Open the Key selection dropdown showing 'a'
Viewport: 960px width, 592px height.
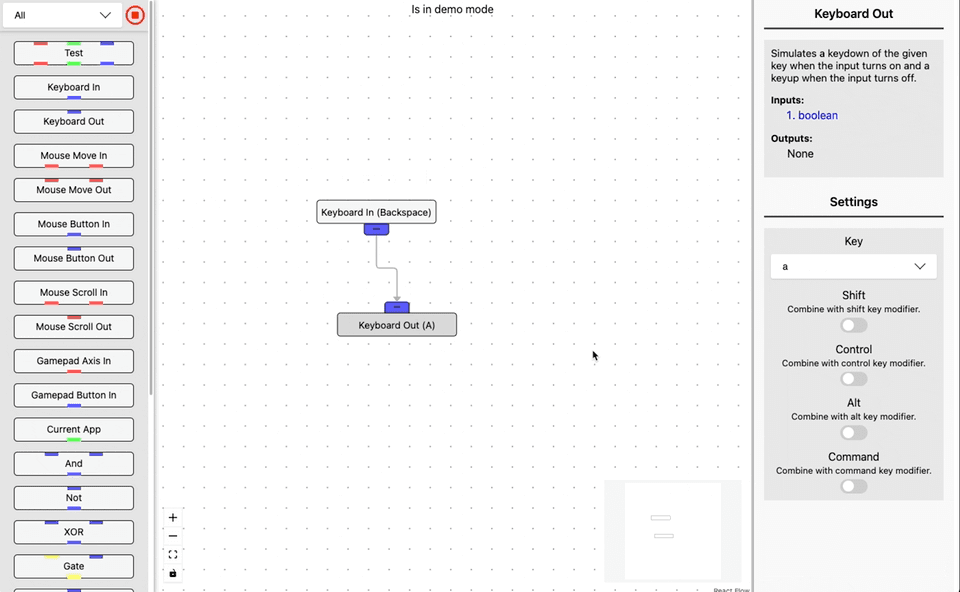[x=853, y=266]
